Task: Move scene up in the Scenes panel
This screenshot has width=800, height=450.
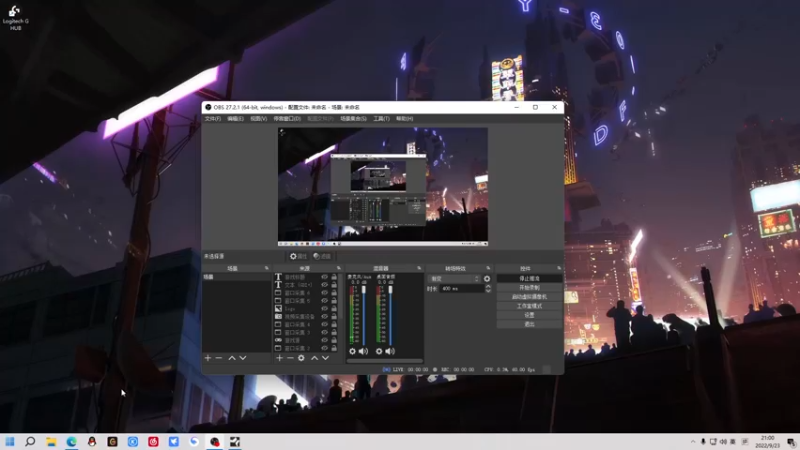Action: click(232, 358)
